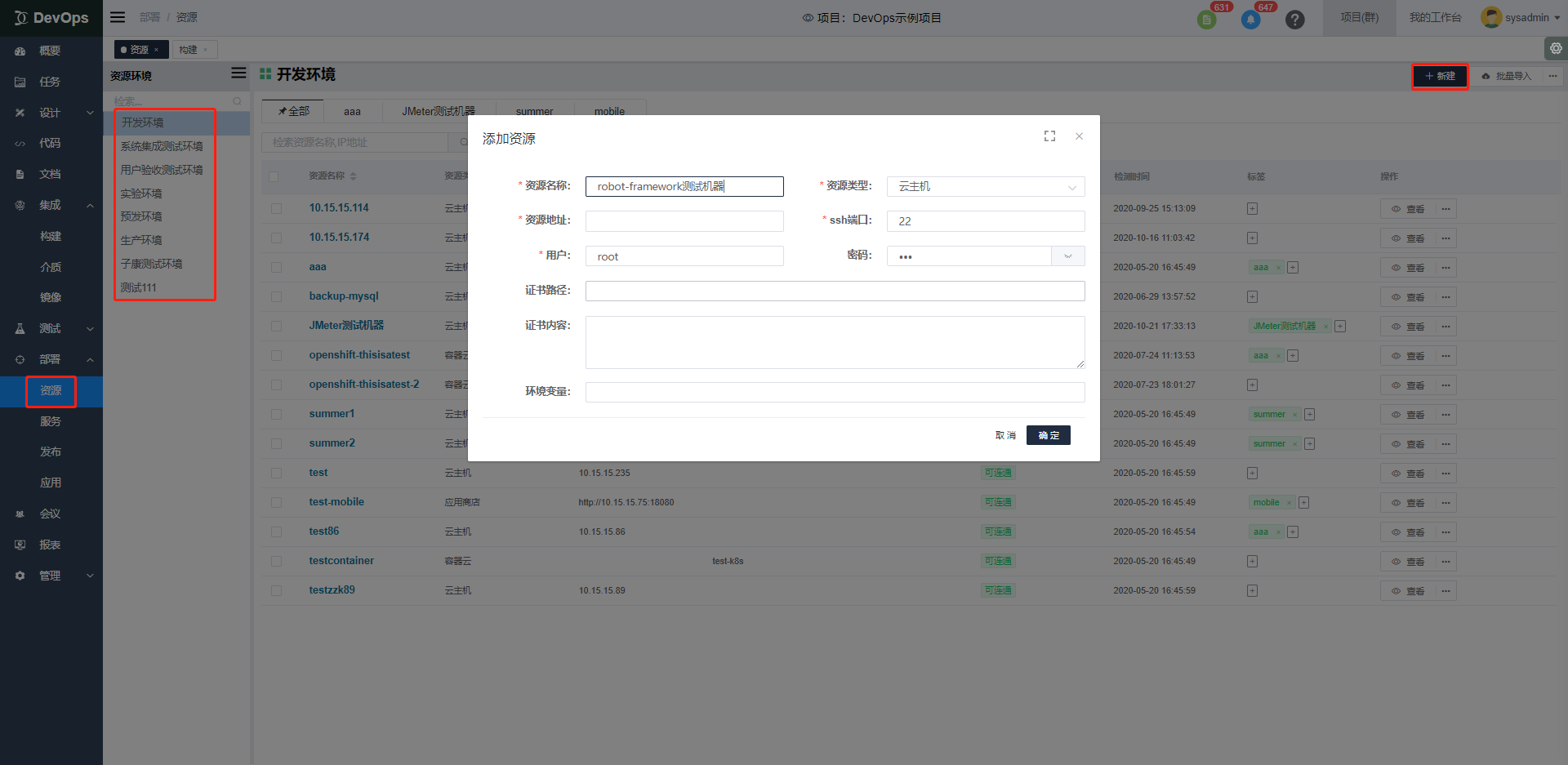Maximize the 添加资源 dialog
This screenshot has width=1568, height=765.
[x=1049, y=136]
